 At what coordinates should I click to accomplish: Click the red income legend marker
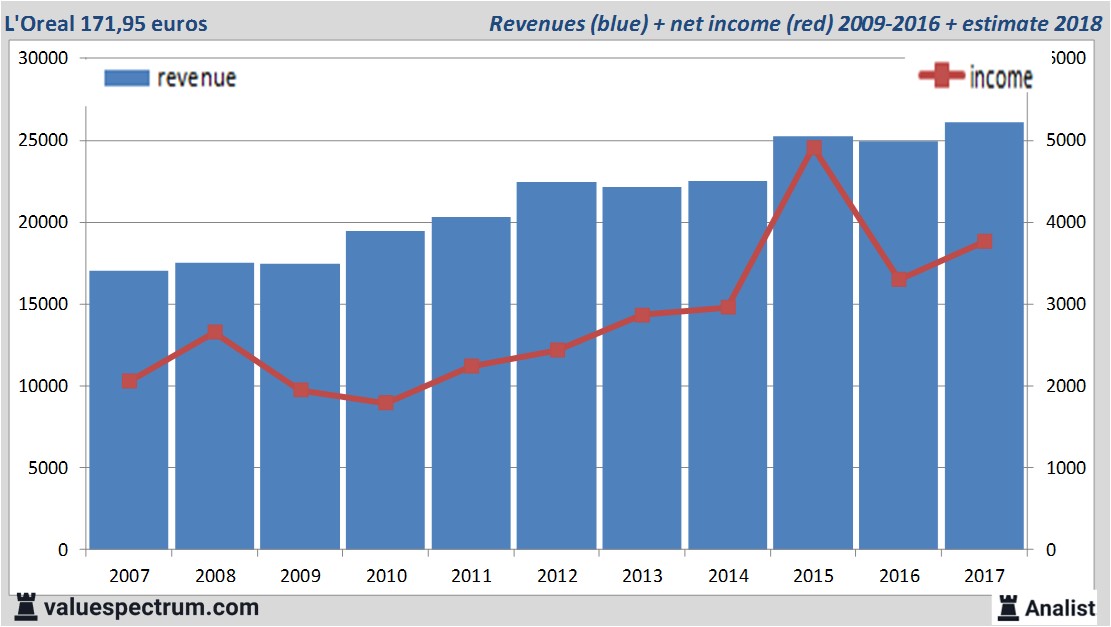click(941, 77)
